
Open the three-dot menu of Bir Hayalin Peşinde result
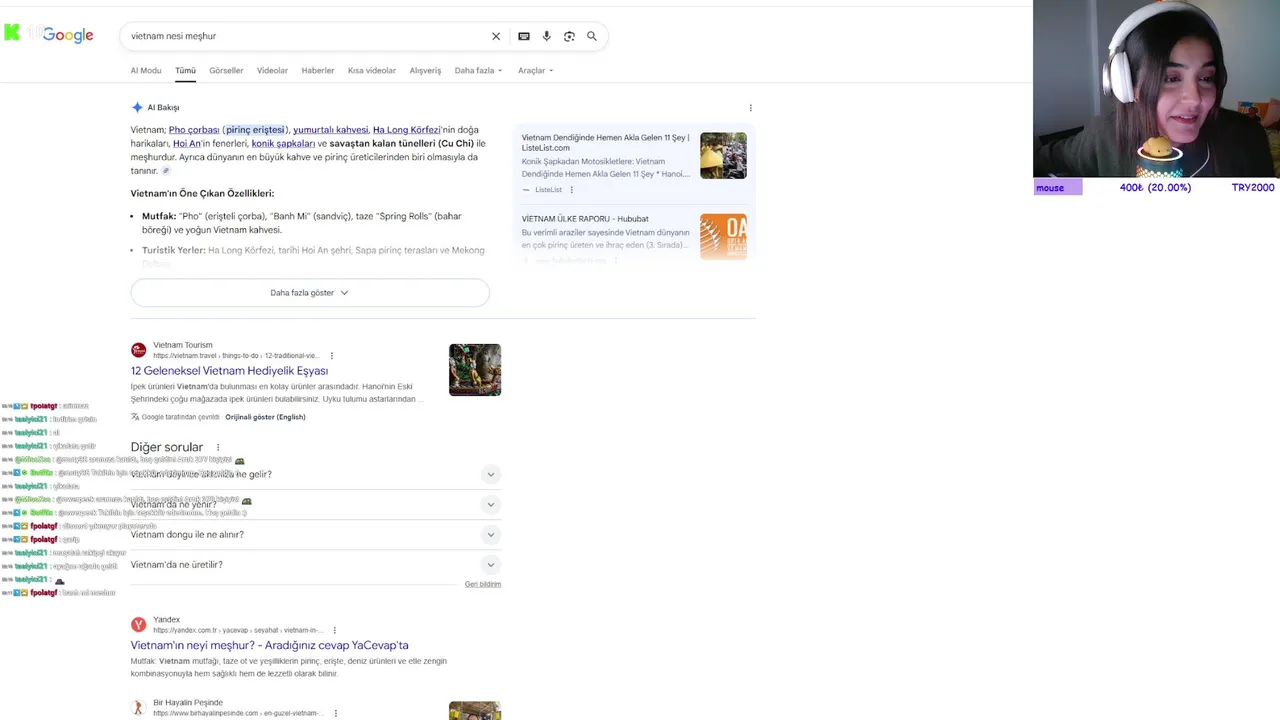coord(336,713)
